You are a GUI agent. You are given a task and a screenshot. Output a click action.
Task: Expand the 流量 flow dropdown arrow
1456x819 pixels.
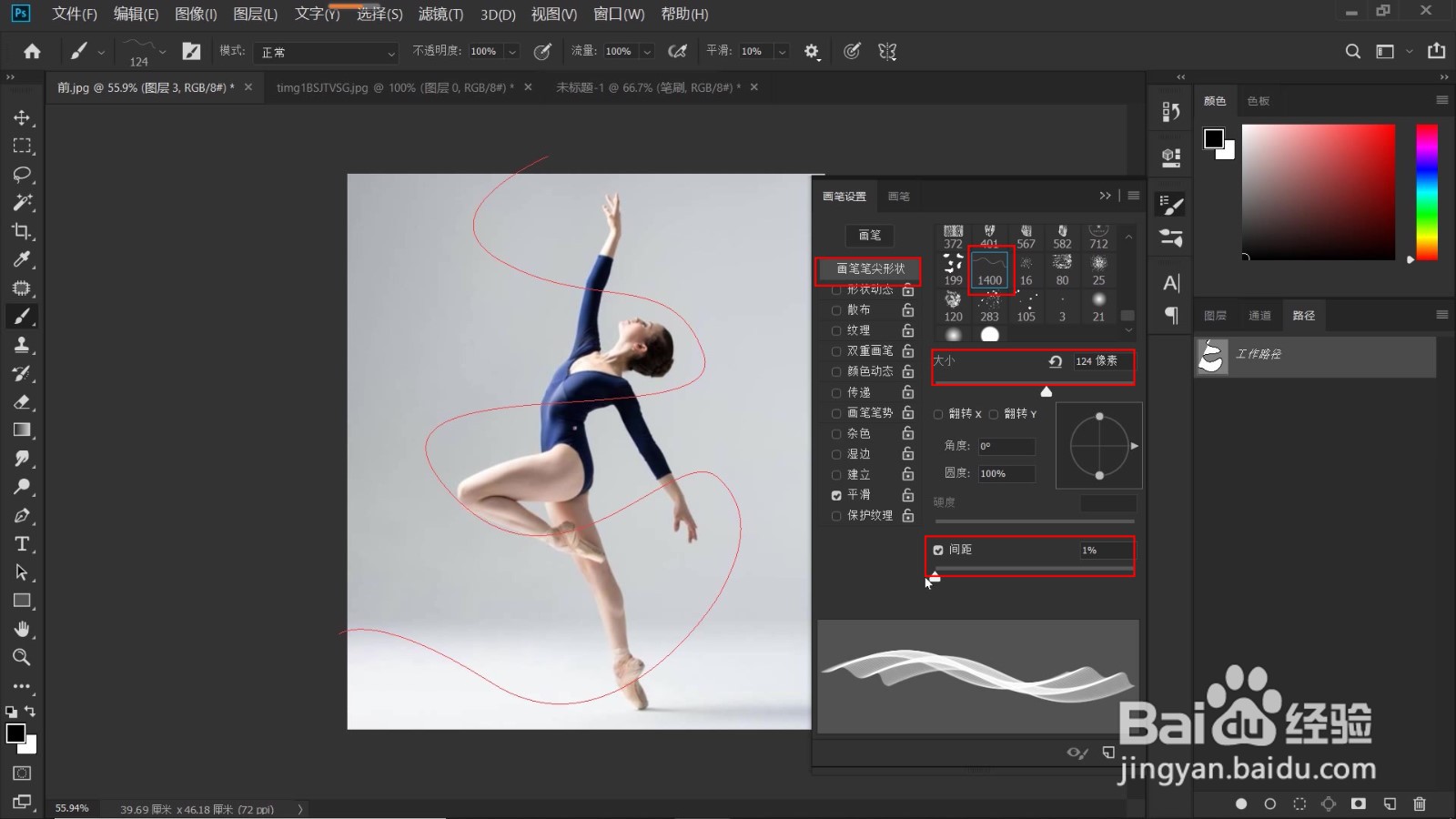click(x=647, y=52)
